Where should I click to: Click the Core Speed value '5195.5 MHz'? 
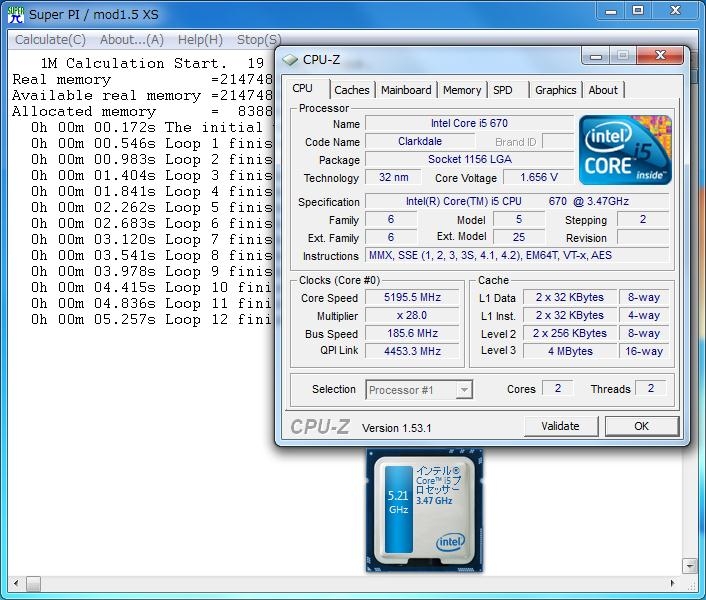[412, 298]
